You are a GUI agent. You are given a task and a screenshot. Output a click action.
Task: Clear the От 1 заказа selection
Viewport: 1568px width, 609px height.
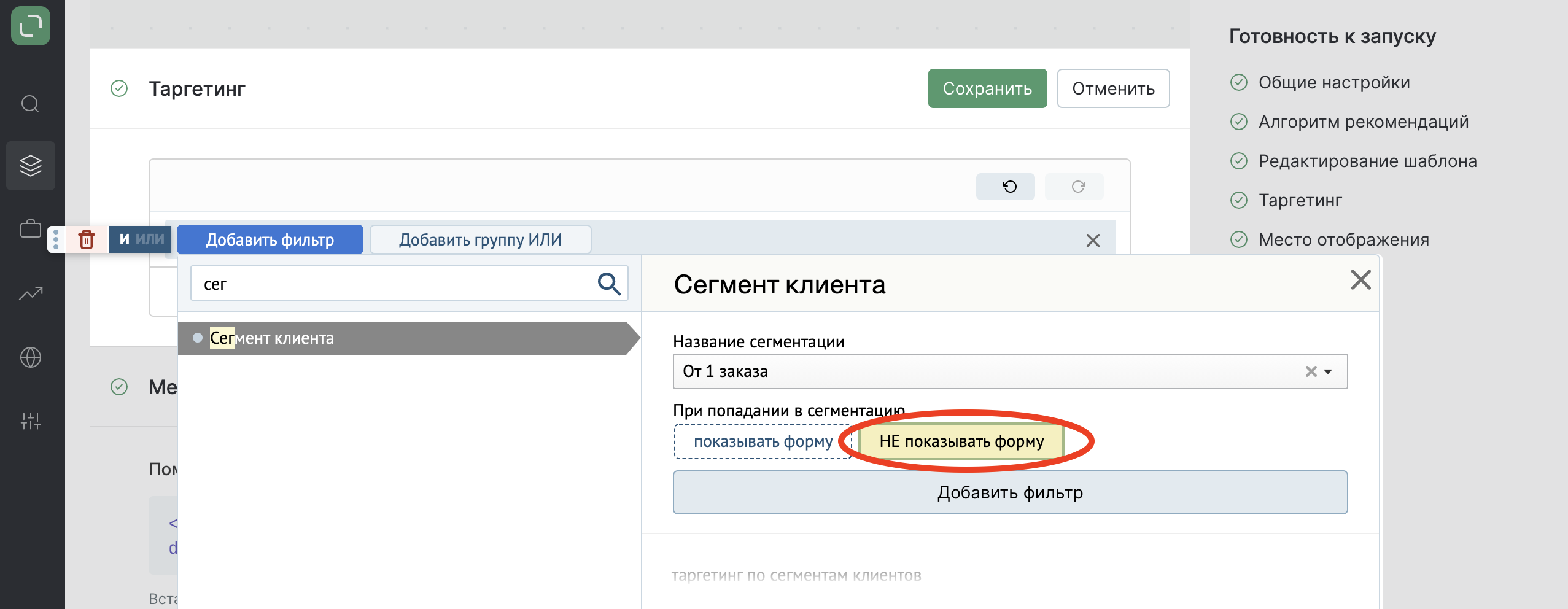click(x=1311, y=371)
